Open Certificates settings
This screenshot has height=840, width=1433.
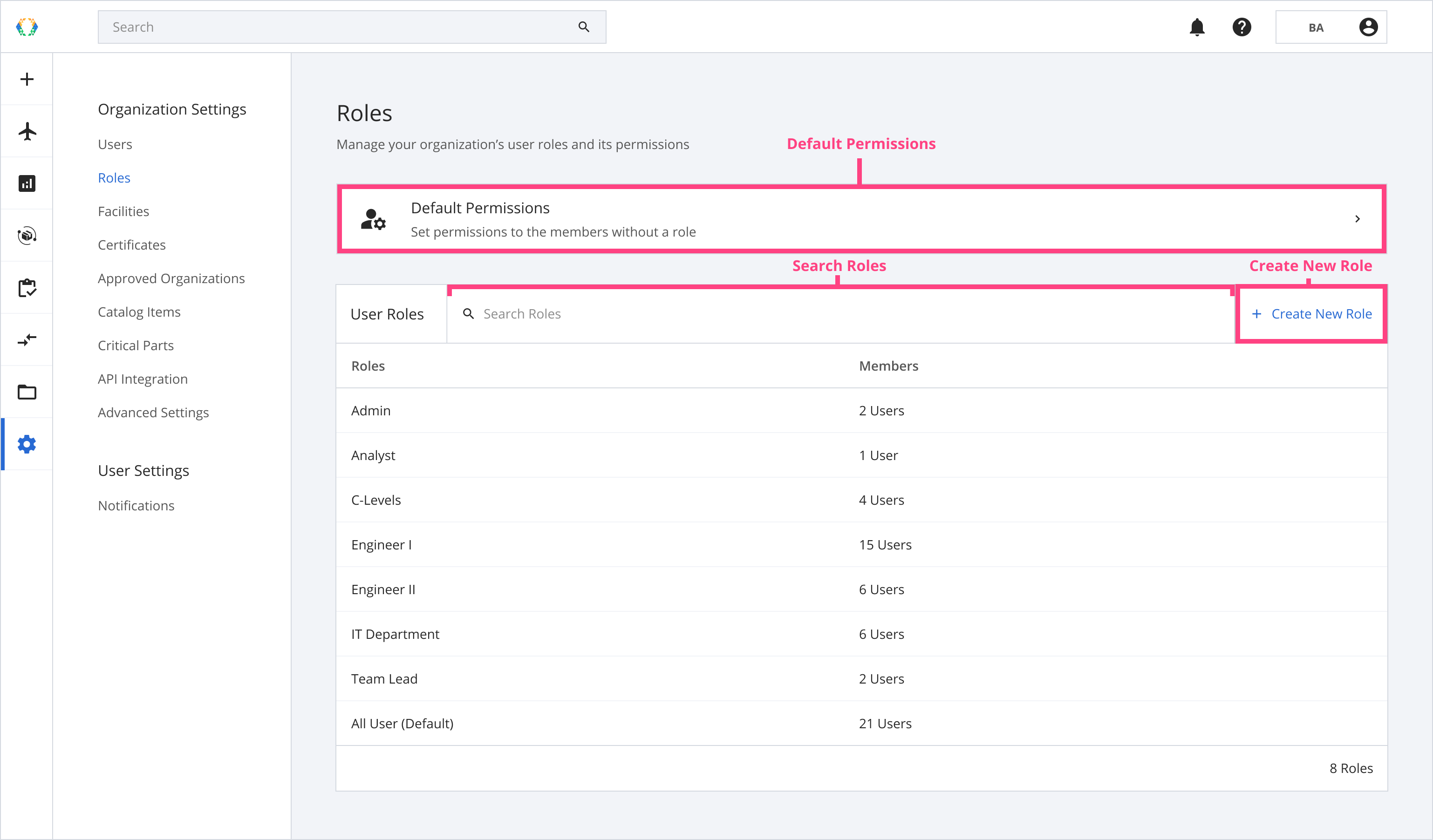(132, 245)
